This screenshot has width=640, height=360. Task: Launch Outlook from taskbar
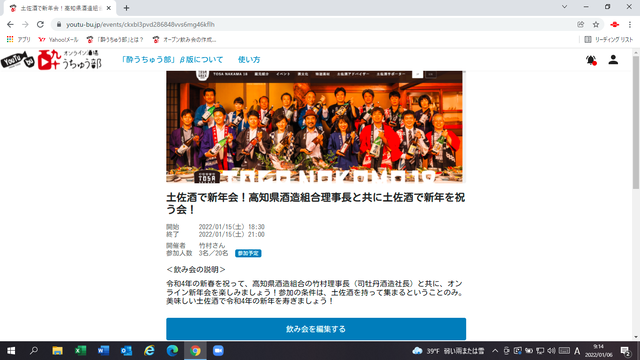[126, 351]
